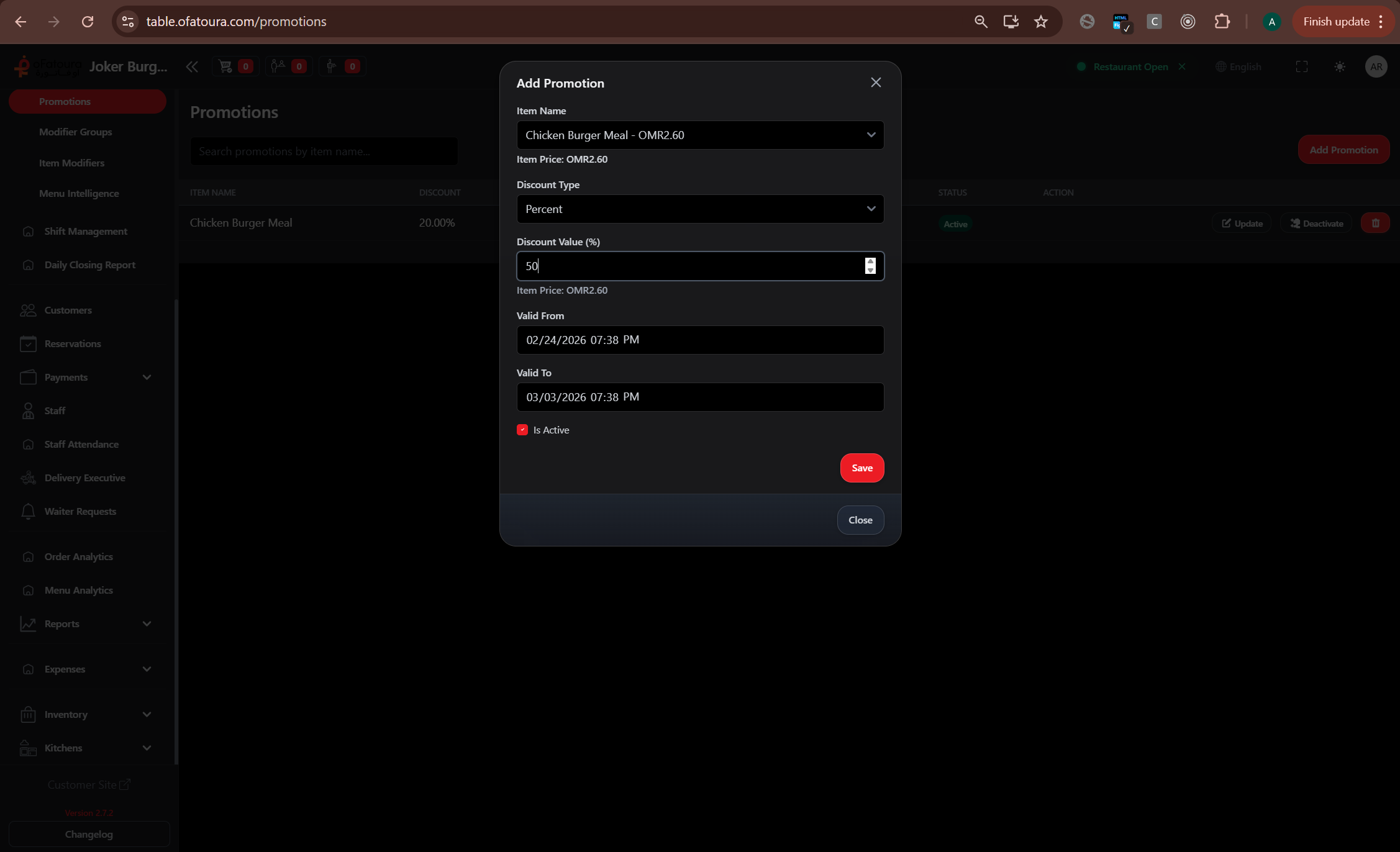
Task: Close Add Promotion dialog with X icon
Action: tap(876, 83)
